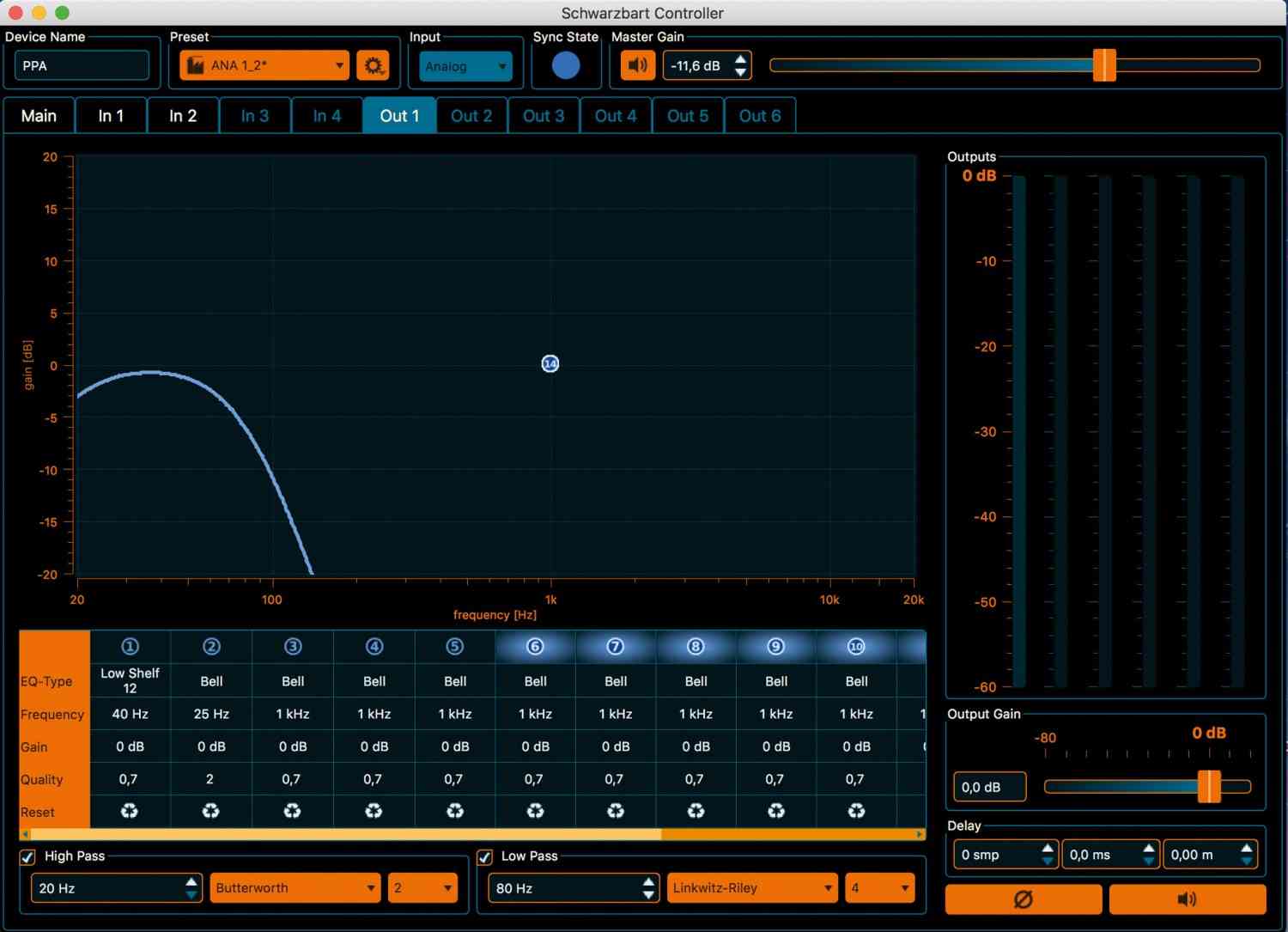Mute master gain with speaker icon

(637, 65)
